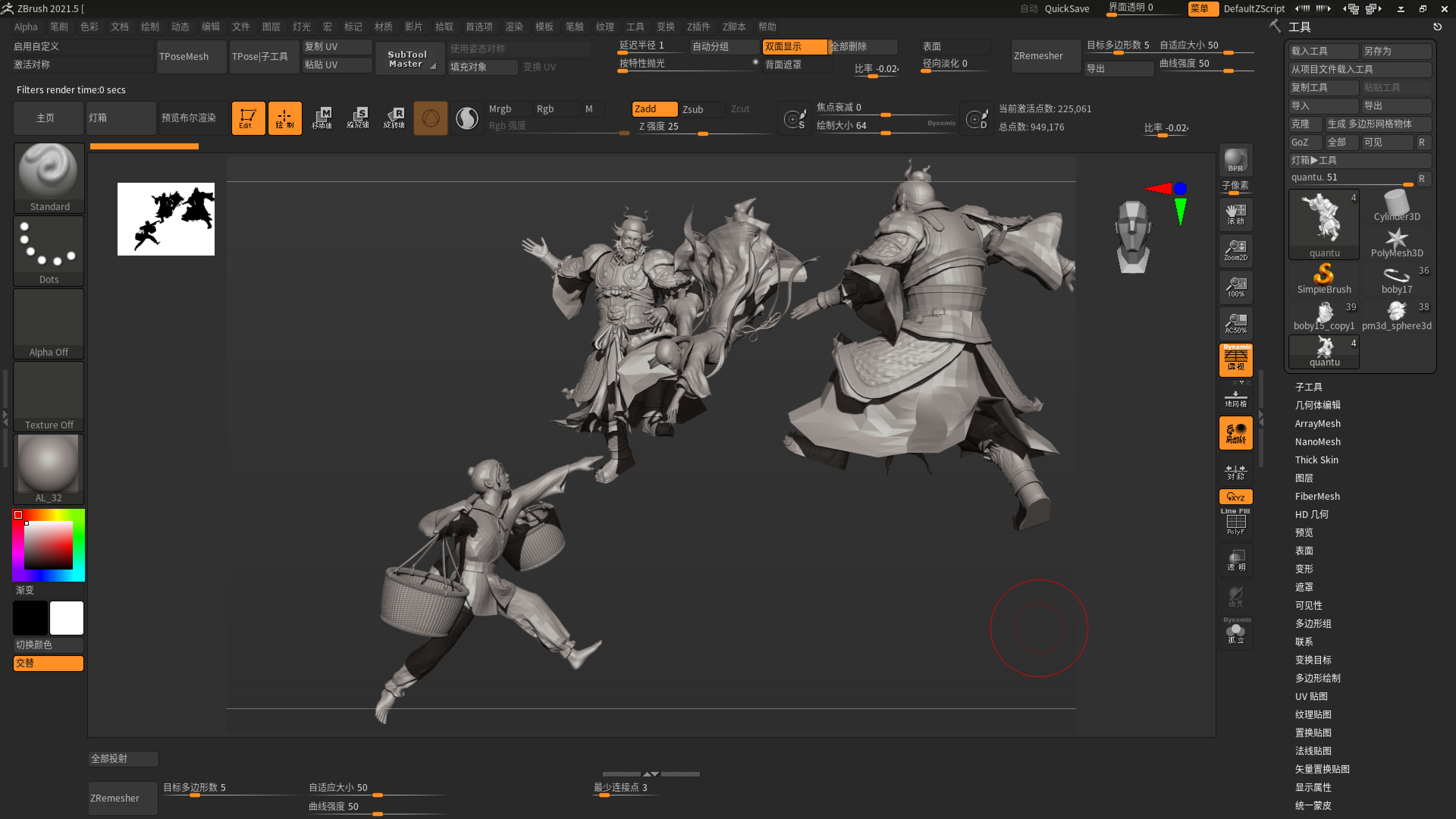Viewport: 1456px width, 819px height.
Task: Open the Alpha menu
Action: (x=25, y=27)
